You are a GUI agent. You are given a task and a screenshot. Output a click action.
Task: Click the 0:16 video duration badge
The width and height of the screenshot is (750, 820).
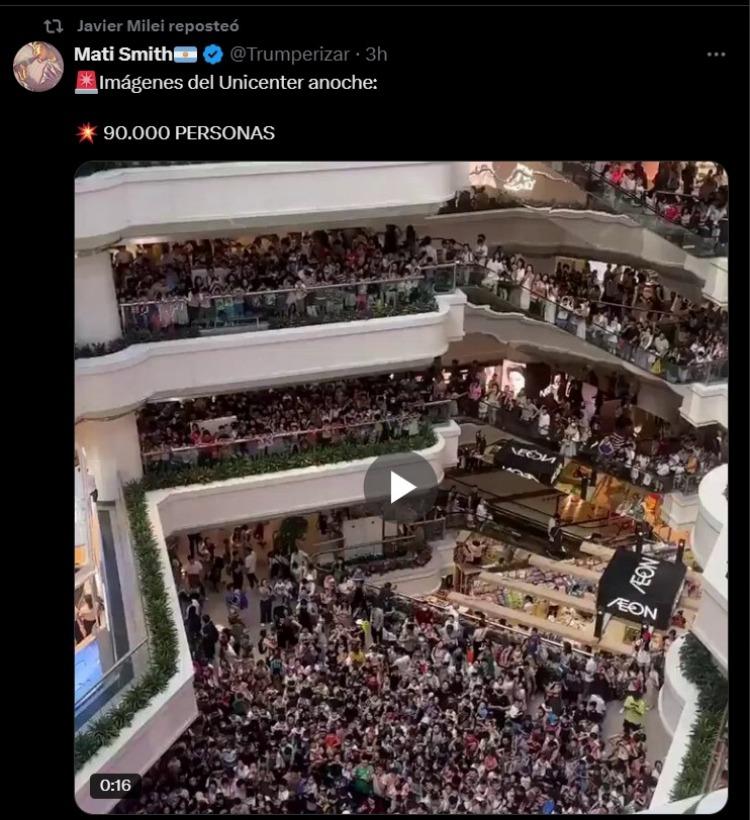pyautogui.click(x=115, y=785)
